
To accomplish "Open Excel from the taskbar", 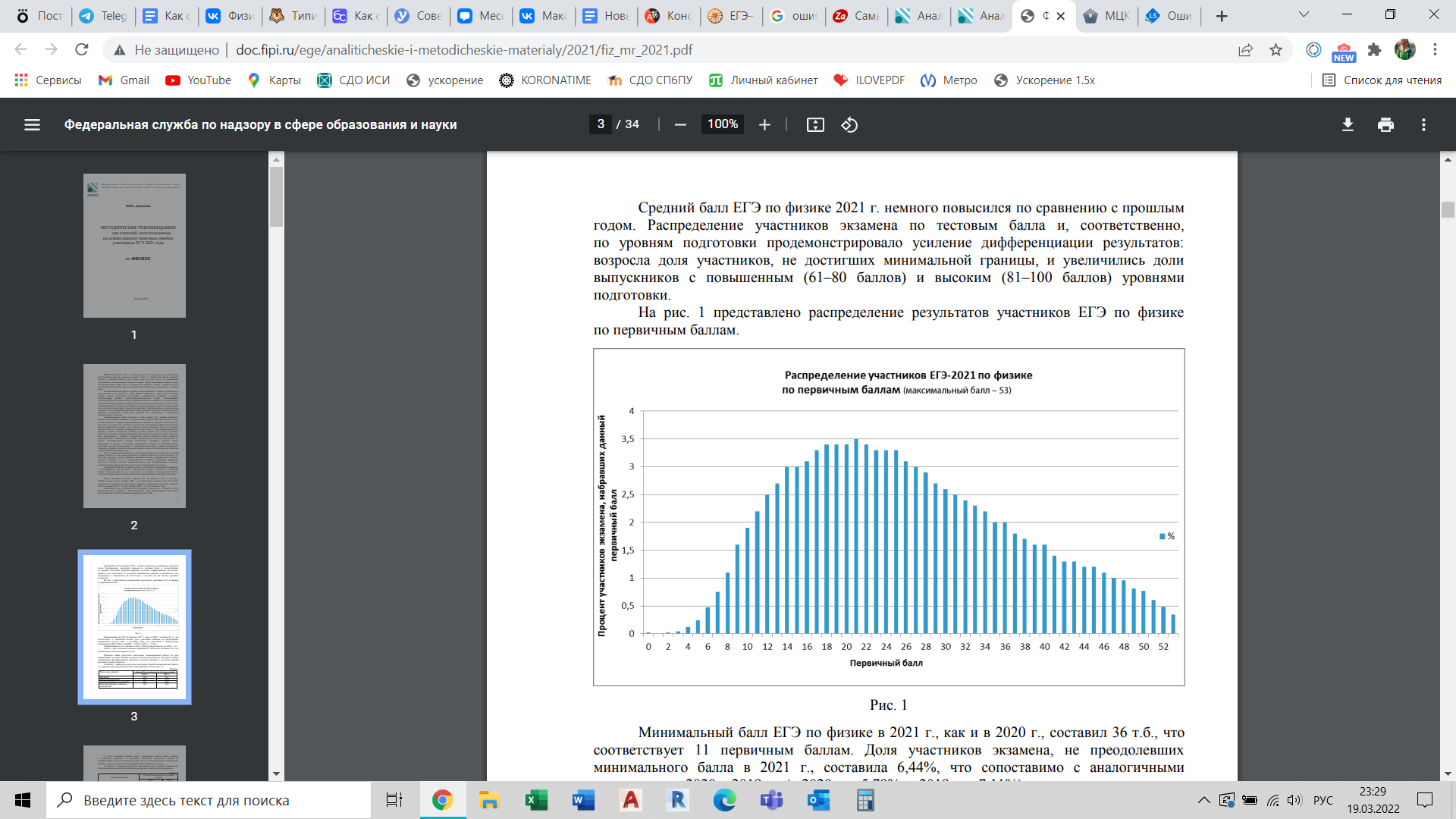I will [536, 800].
